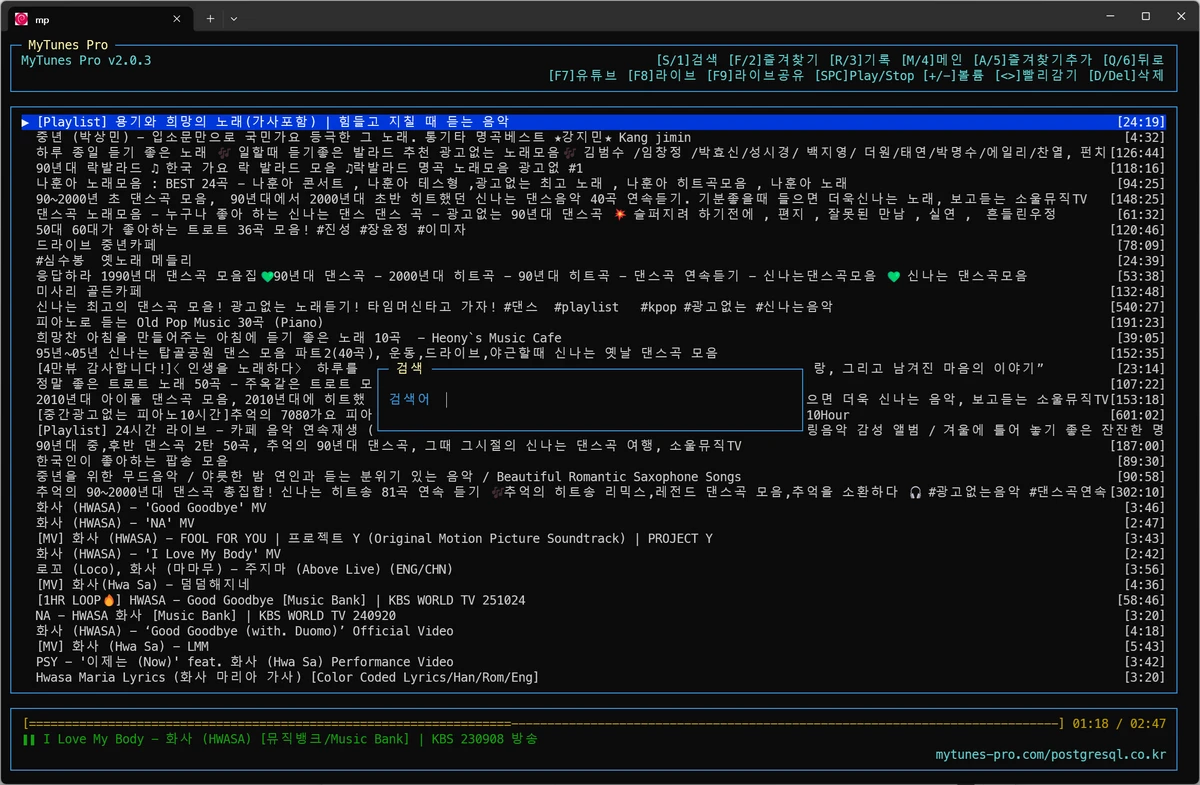1200x785 pixels.
Task: Click the playback progress bar
Action: pyautogui.click(x=543, y=722)
